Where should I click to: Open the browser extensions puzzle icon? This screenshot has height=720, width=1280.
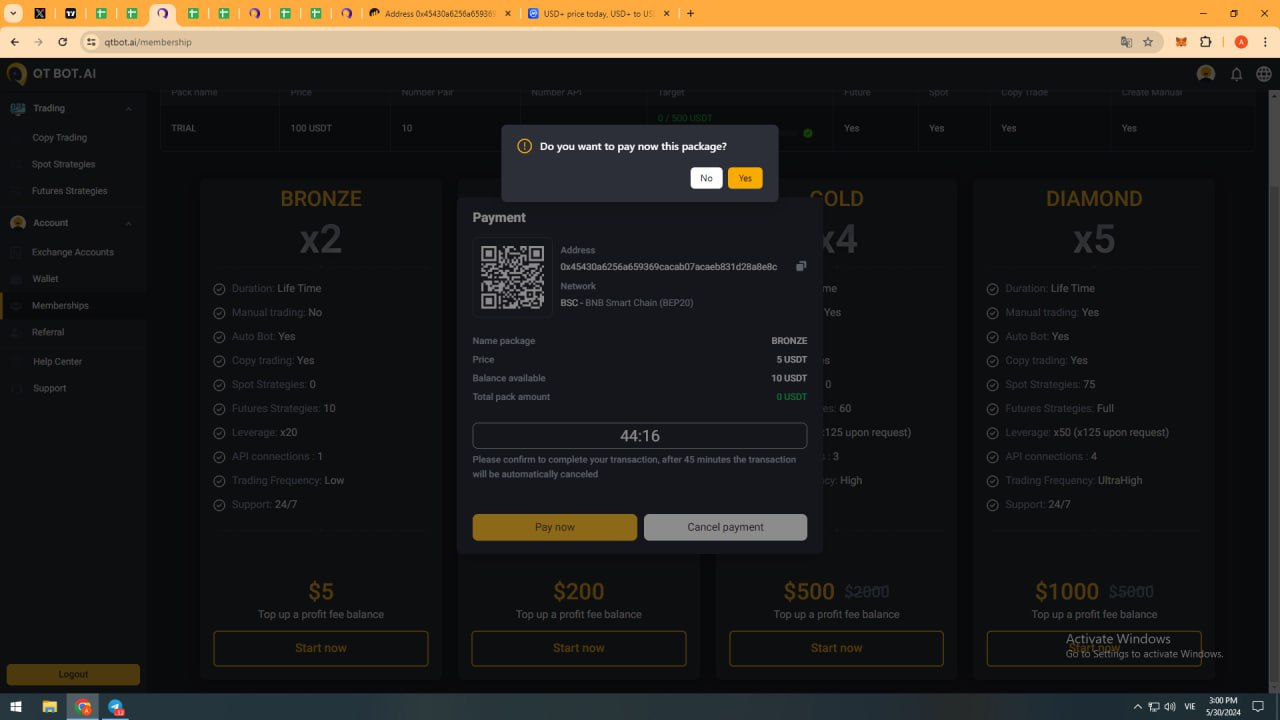(x=1206, y=42)
